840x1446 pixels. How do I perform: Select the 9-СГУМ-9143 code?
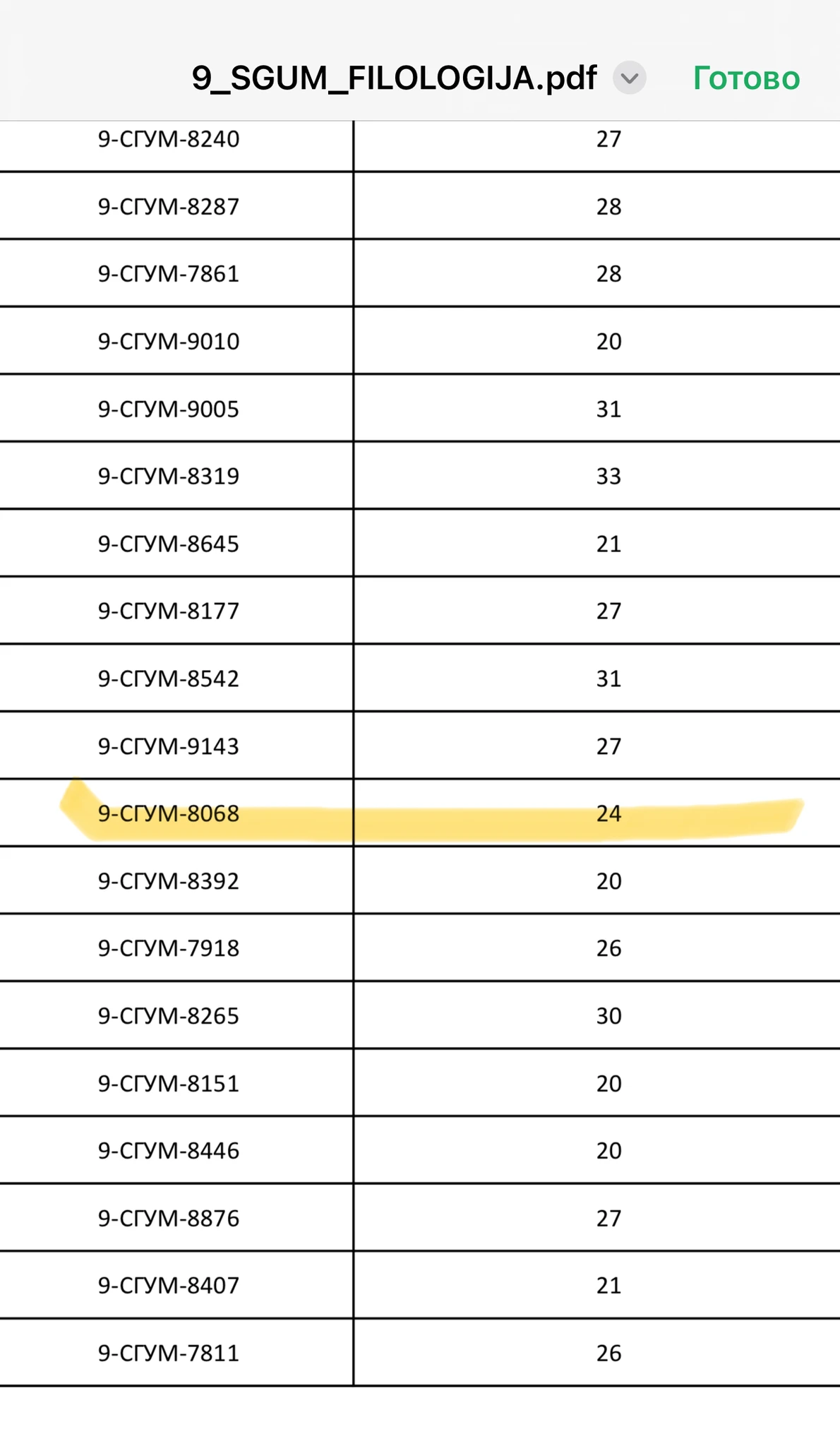point(169,746)
